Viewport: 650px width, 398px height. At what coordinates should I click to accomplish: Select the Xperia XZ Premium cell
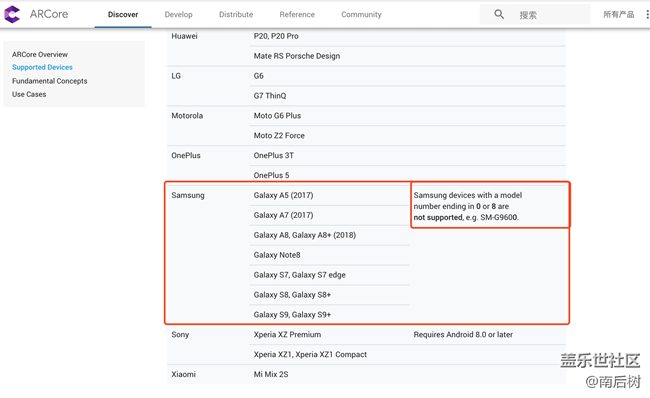(287, 335)
